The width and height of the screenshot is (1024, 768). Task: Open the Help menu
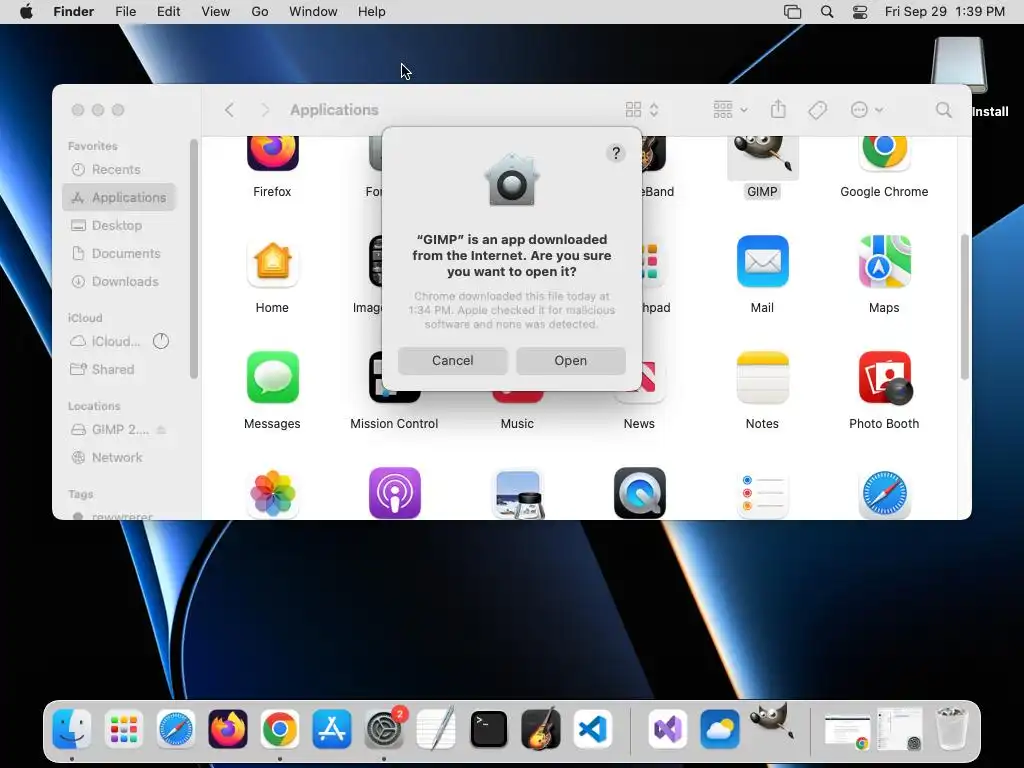(x=372, y=12)
